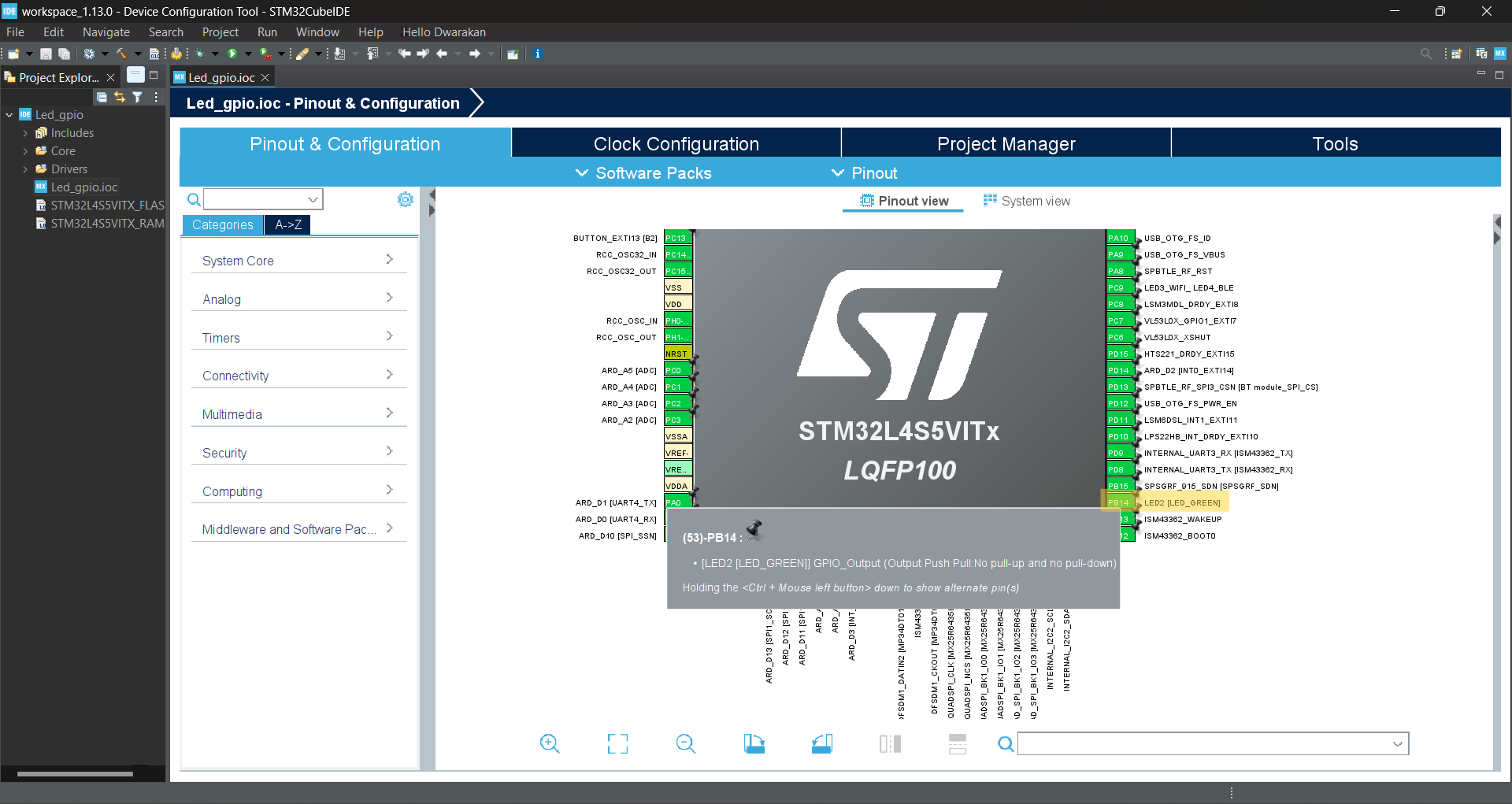Collapse the Software Packs section
This screenshot has height=804, width=1512.
[582, 173]
